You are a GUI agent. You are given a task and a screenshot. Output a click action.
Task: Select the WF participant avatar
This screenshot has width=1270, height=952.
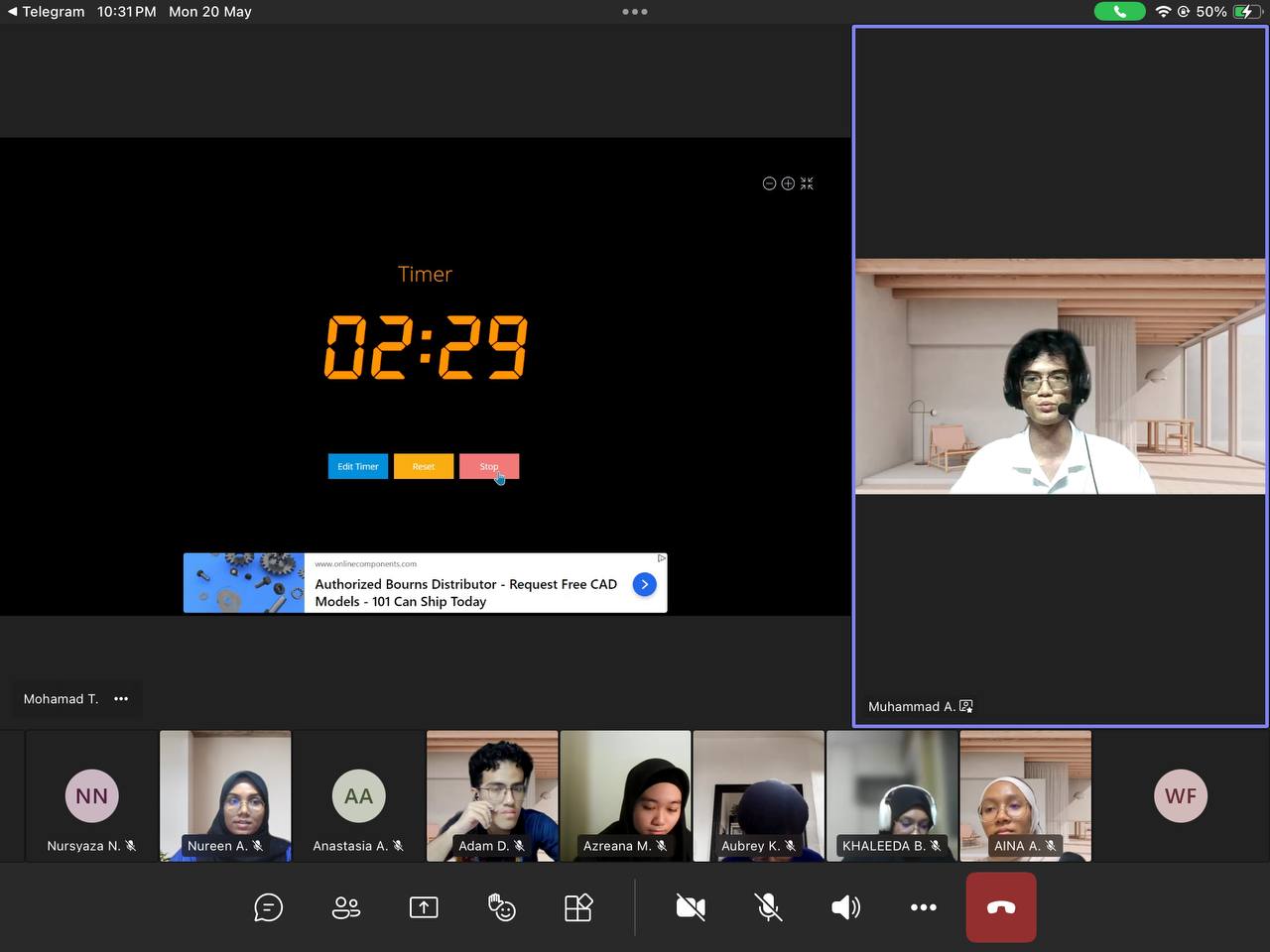point(1181,796)
